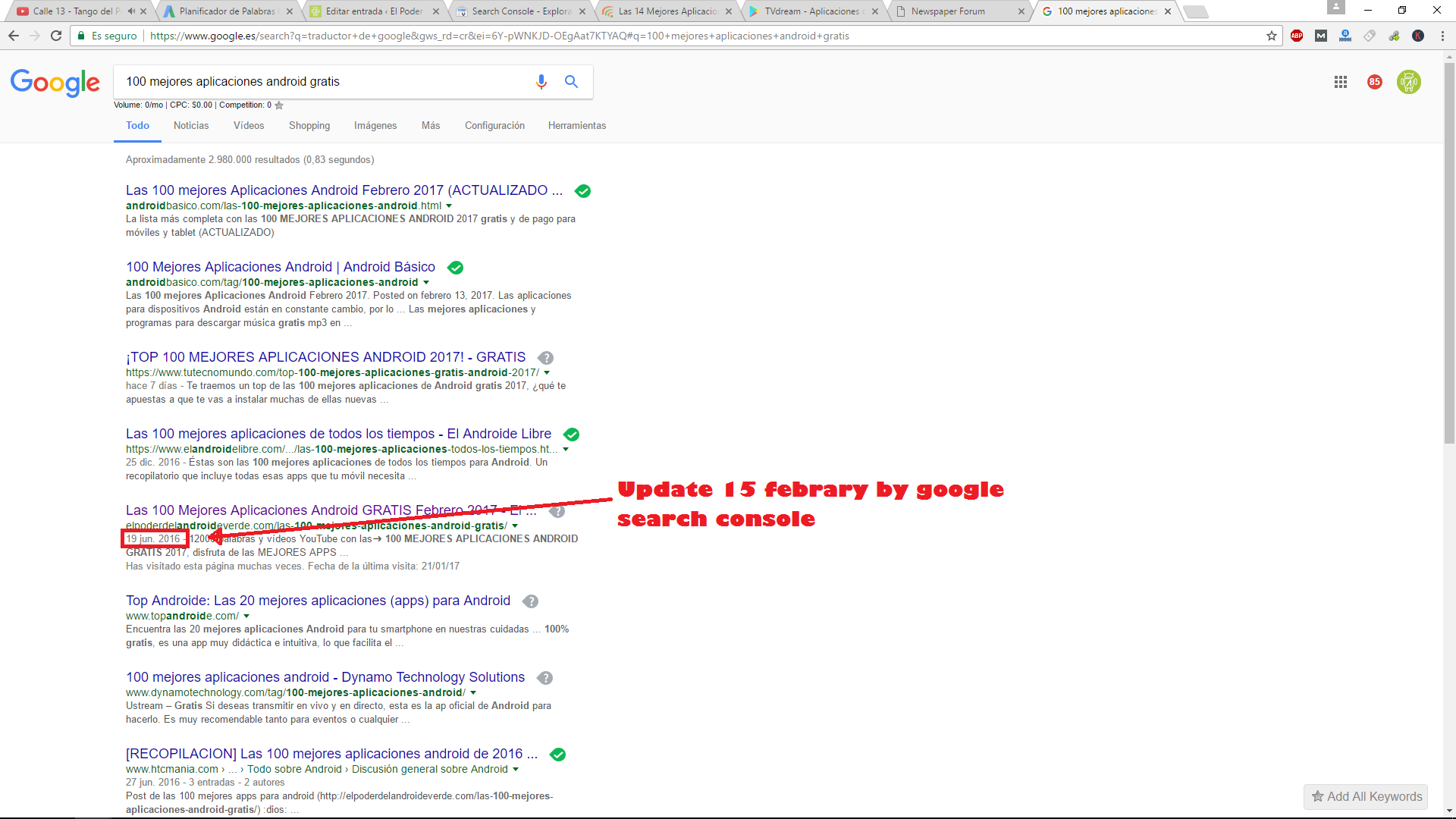Reload the current Google results page
The width and height of the screenshot is (1456, 819).
[56, 36]
